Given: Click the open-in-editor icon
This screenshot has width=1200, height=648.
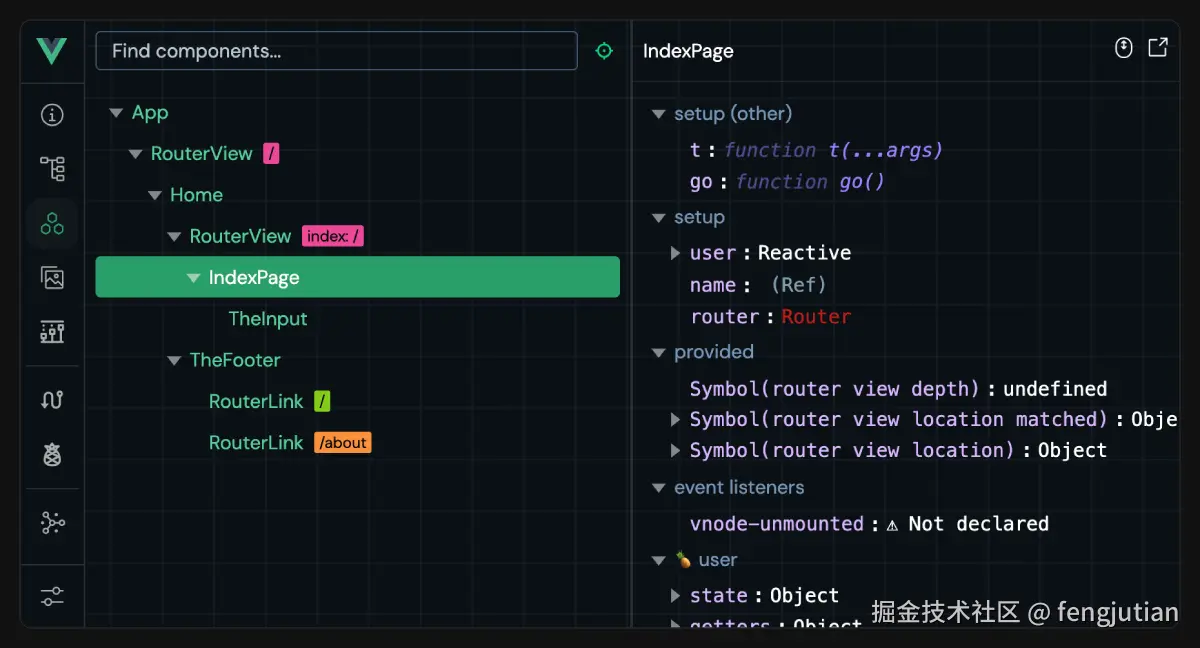Looking at the screenshot, I should point(1158,48).
